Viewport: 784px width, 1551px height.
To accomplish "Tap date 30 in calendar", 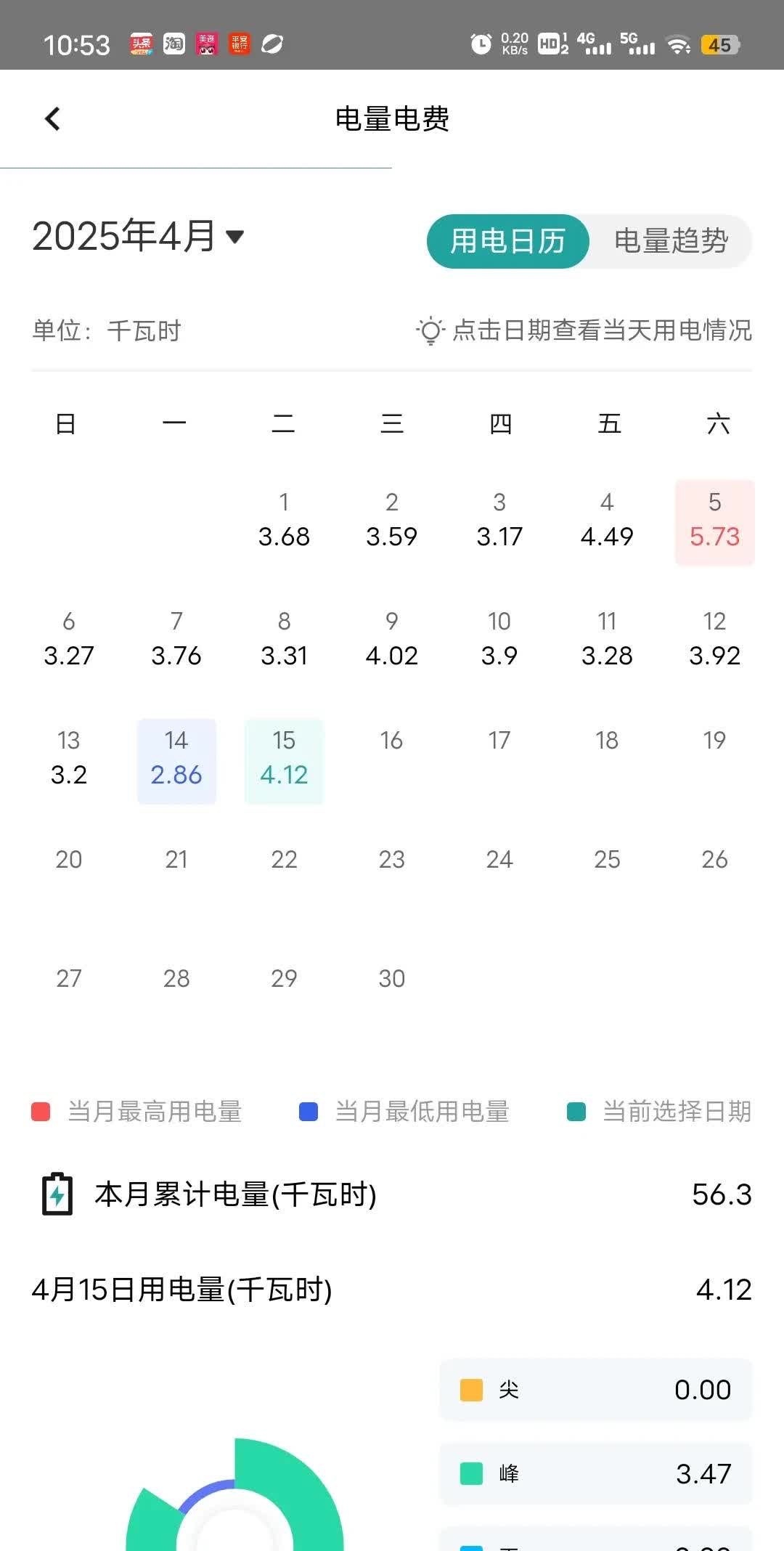I will click(392, 979).
